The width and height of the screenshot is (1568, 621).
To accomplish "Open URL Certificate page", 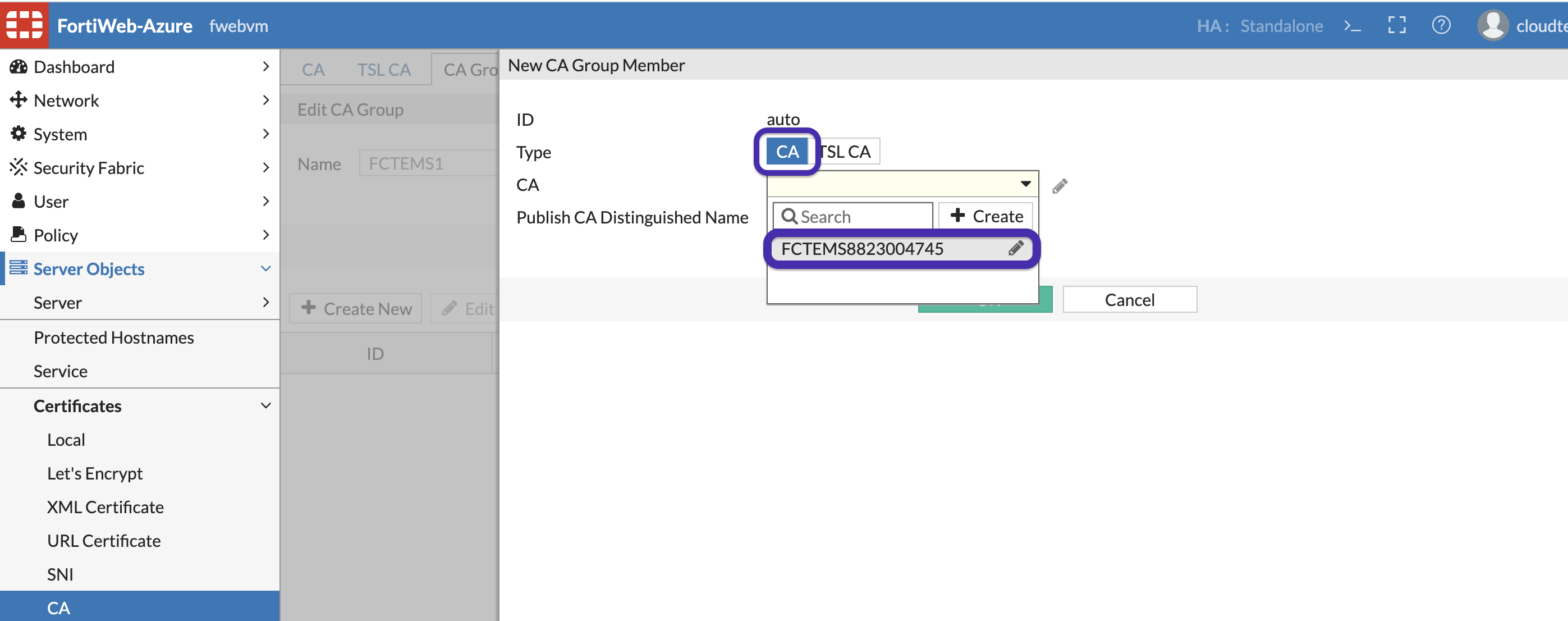I will pyautogui.click(x=103, y=540).
